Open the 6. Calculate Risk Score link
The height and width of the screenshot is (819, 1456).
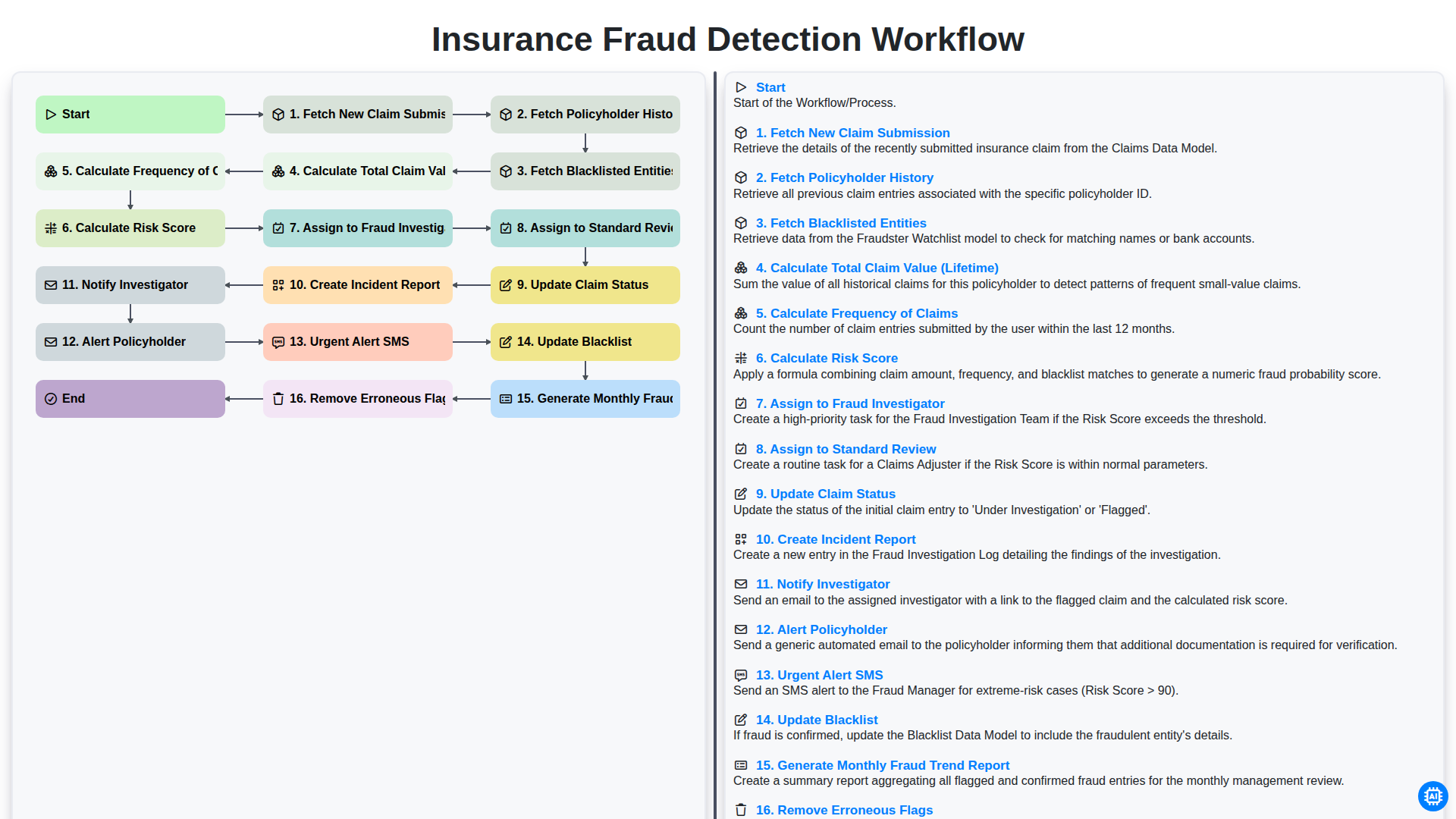point(827,358)
